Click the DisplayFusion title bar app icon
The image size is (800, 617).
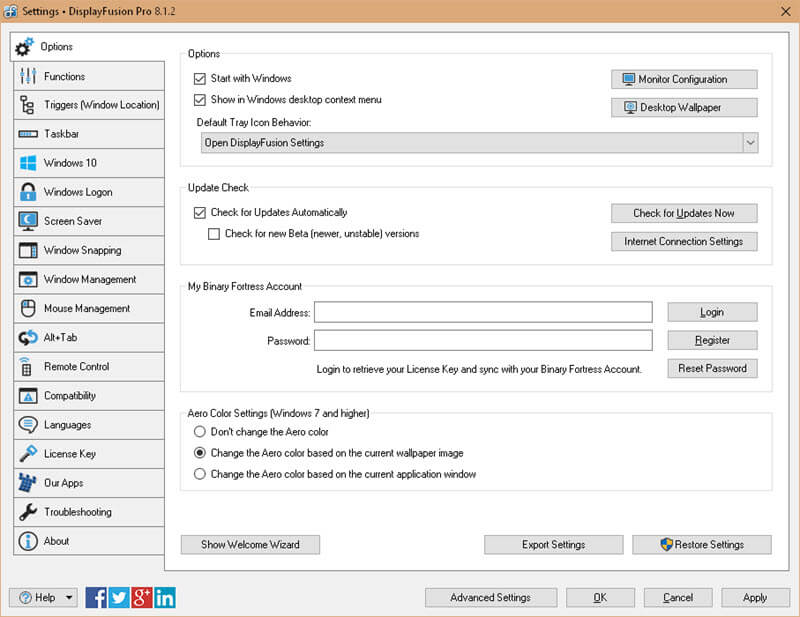(10, 11)
